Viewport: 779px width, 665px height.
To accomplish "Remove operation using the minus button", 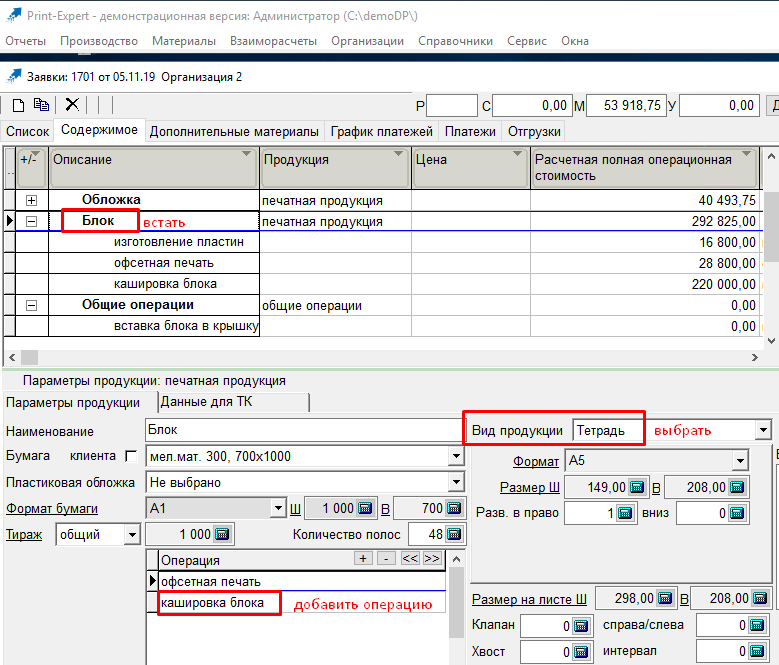I will pyautogui.click(x=386, y=558).
